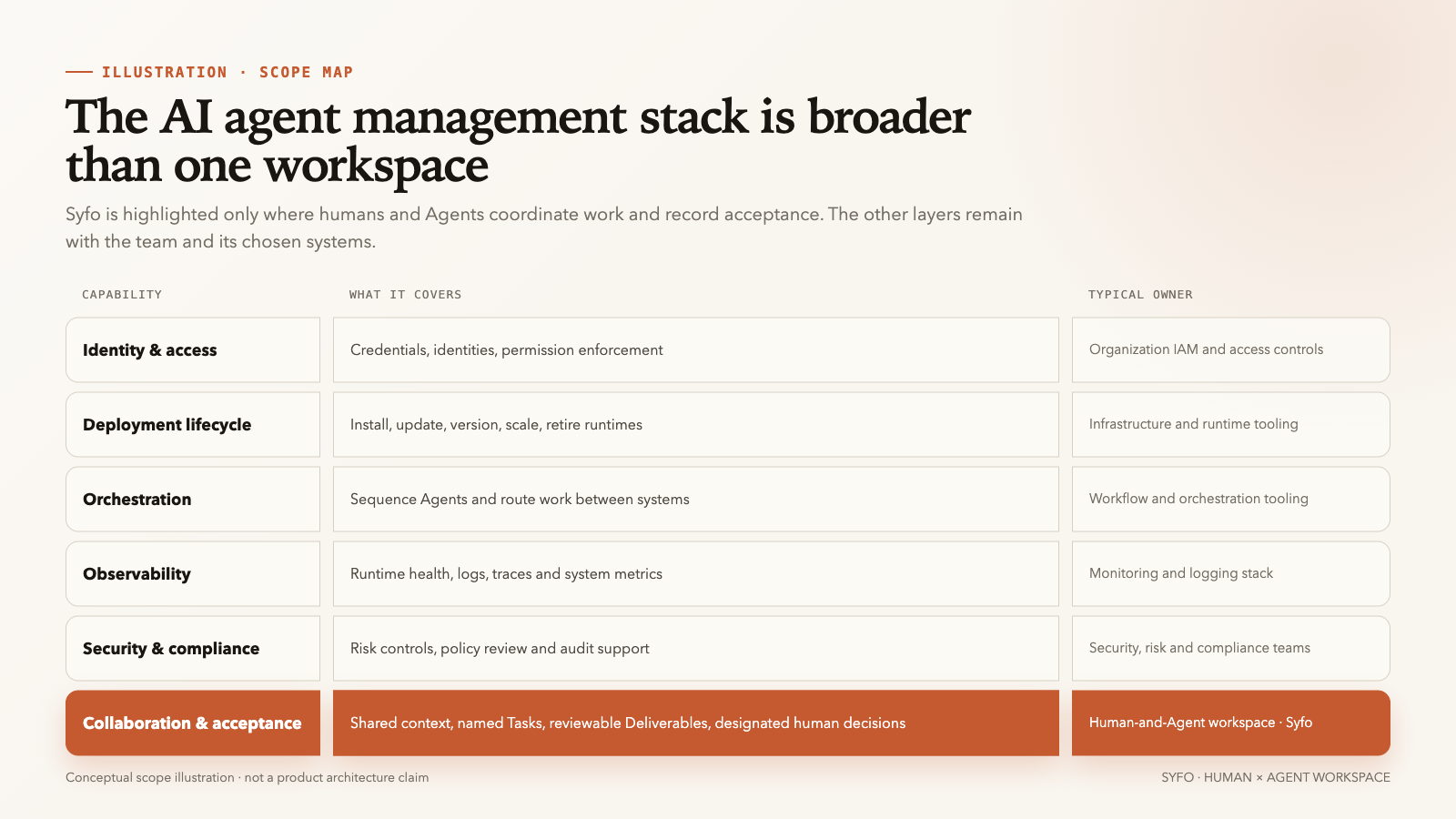The height and width of the screenshot is (819, 1456).
Task: Click the 'Conceptual scope illustration' footnote
Action: click(247, 777)
